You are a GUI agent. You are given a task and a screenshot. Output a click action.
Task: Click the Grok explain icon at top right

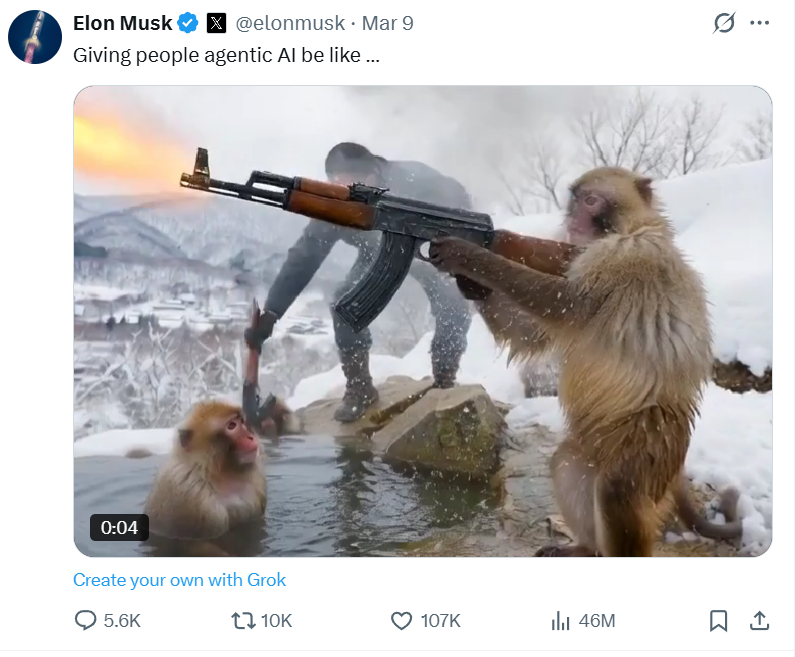(724, 23)
